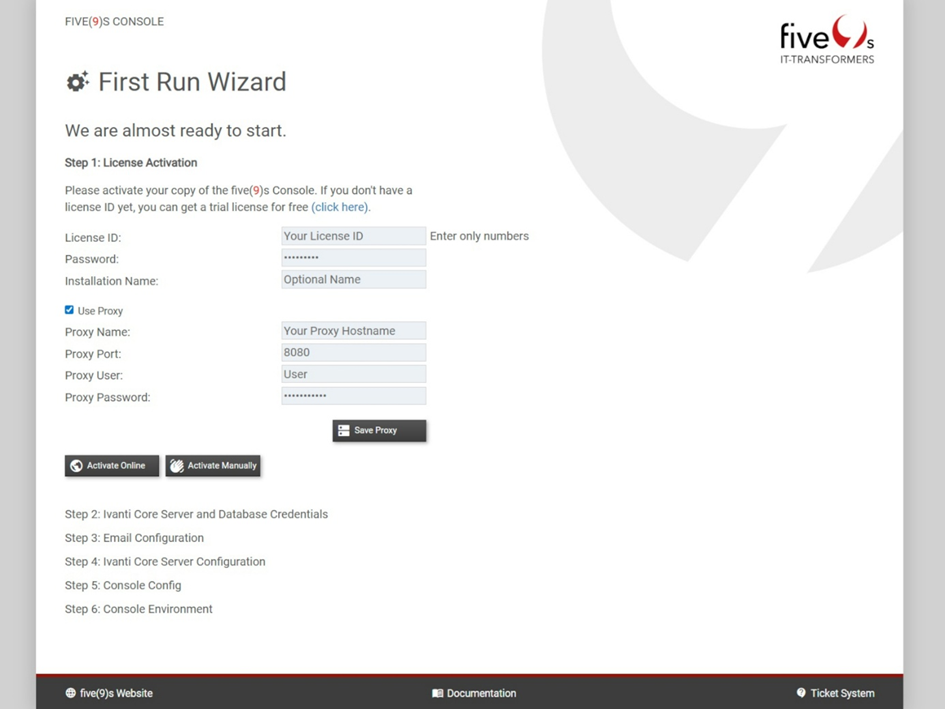The height and width of the screenshot is (709, 945).
Task: Click the globe icon beside five(9)s Website
Action: click(x=71, y=693)
